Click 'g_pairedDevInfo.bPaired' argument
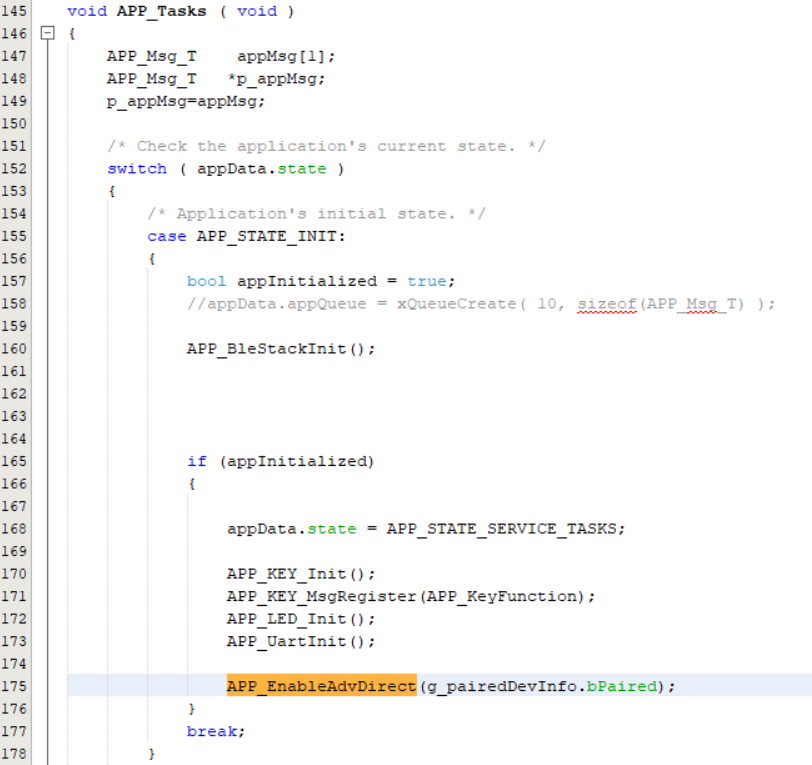The width and height of the screenshot is (812, 765). pos(542,686)
